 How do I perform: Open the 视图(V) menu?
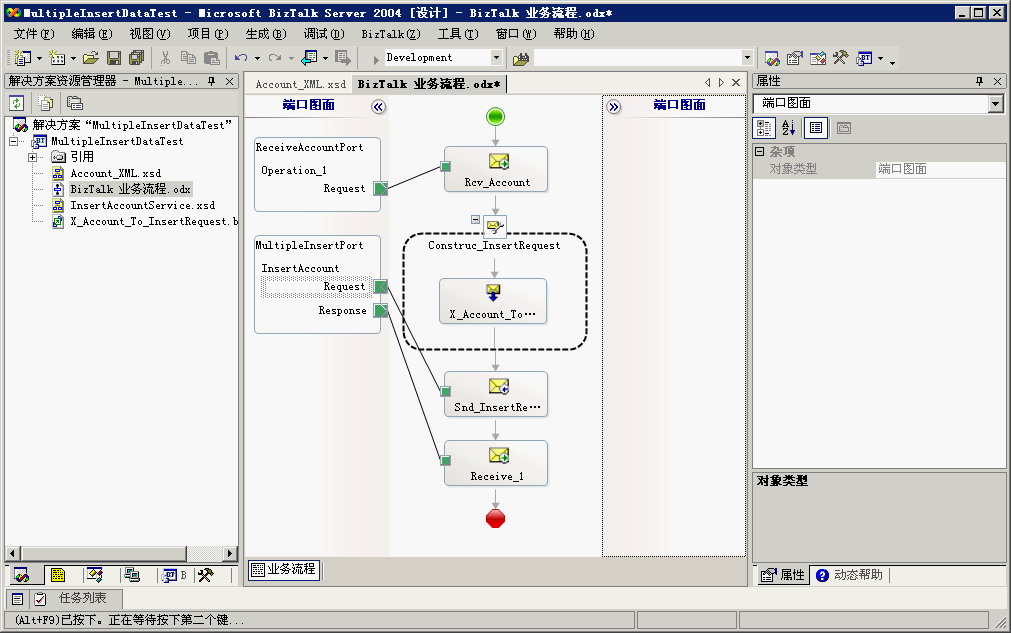point(150,34)
